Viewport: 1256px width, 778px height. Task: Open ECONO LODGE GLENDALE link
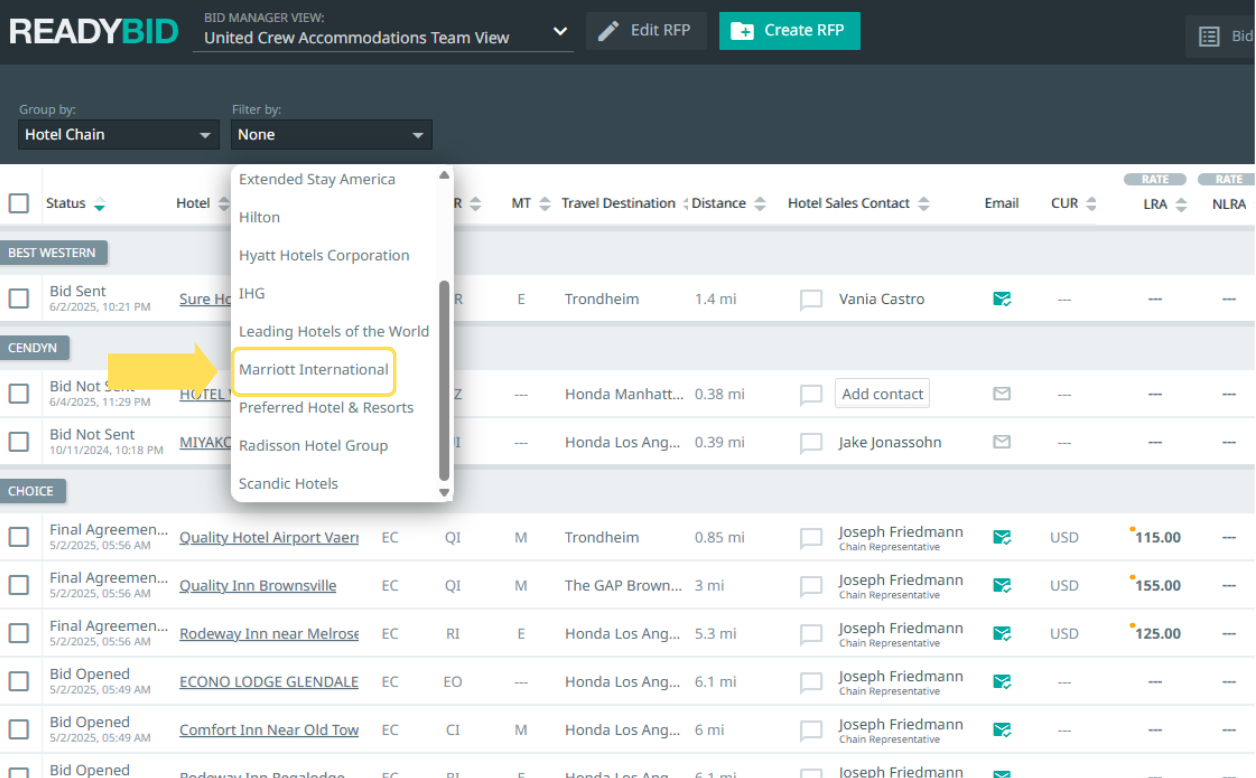click(269, 682)
